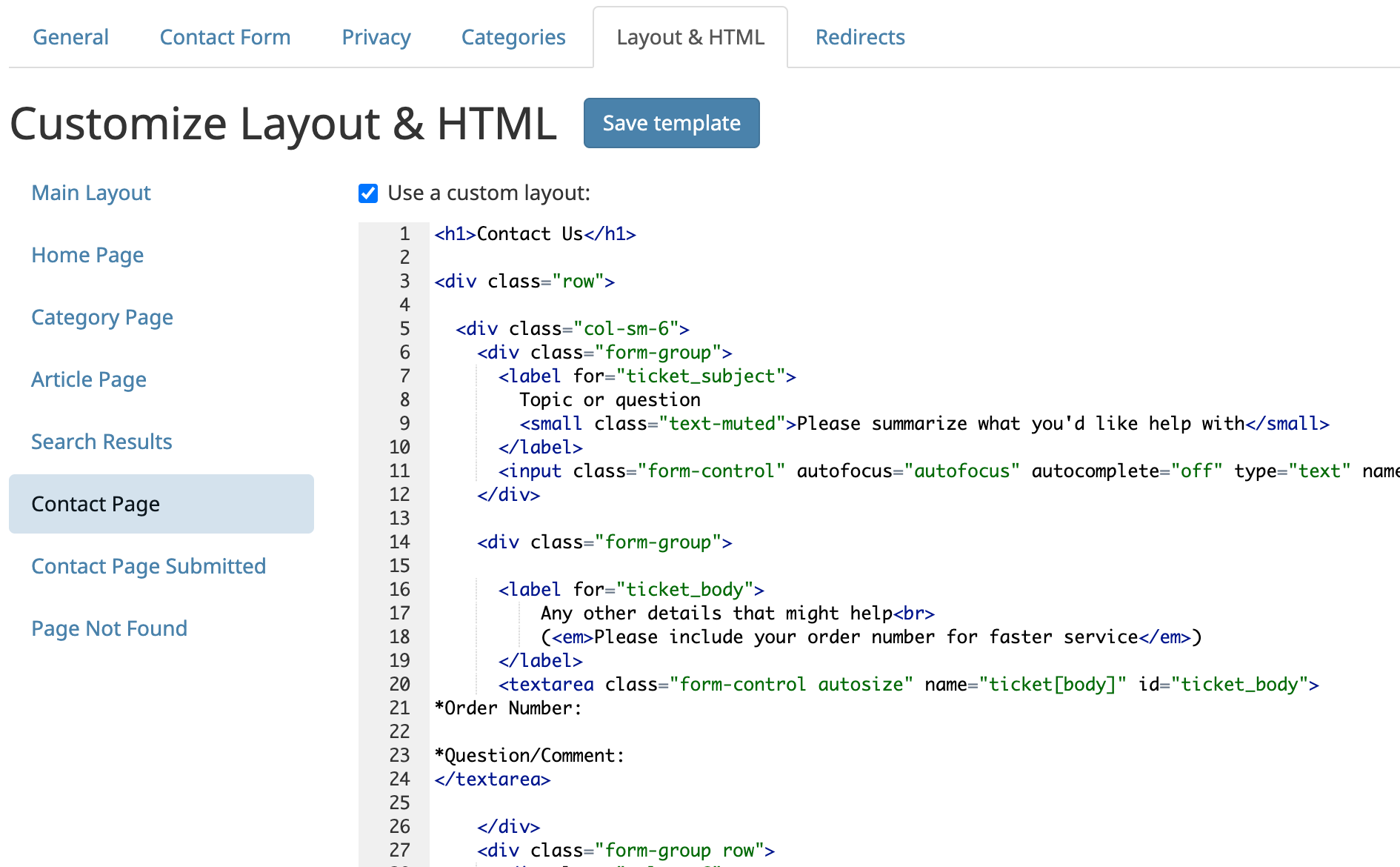Switch to the Contact Form tab
1400x867 pixels.
coord(225,37)
